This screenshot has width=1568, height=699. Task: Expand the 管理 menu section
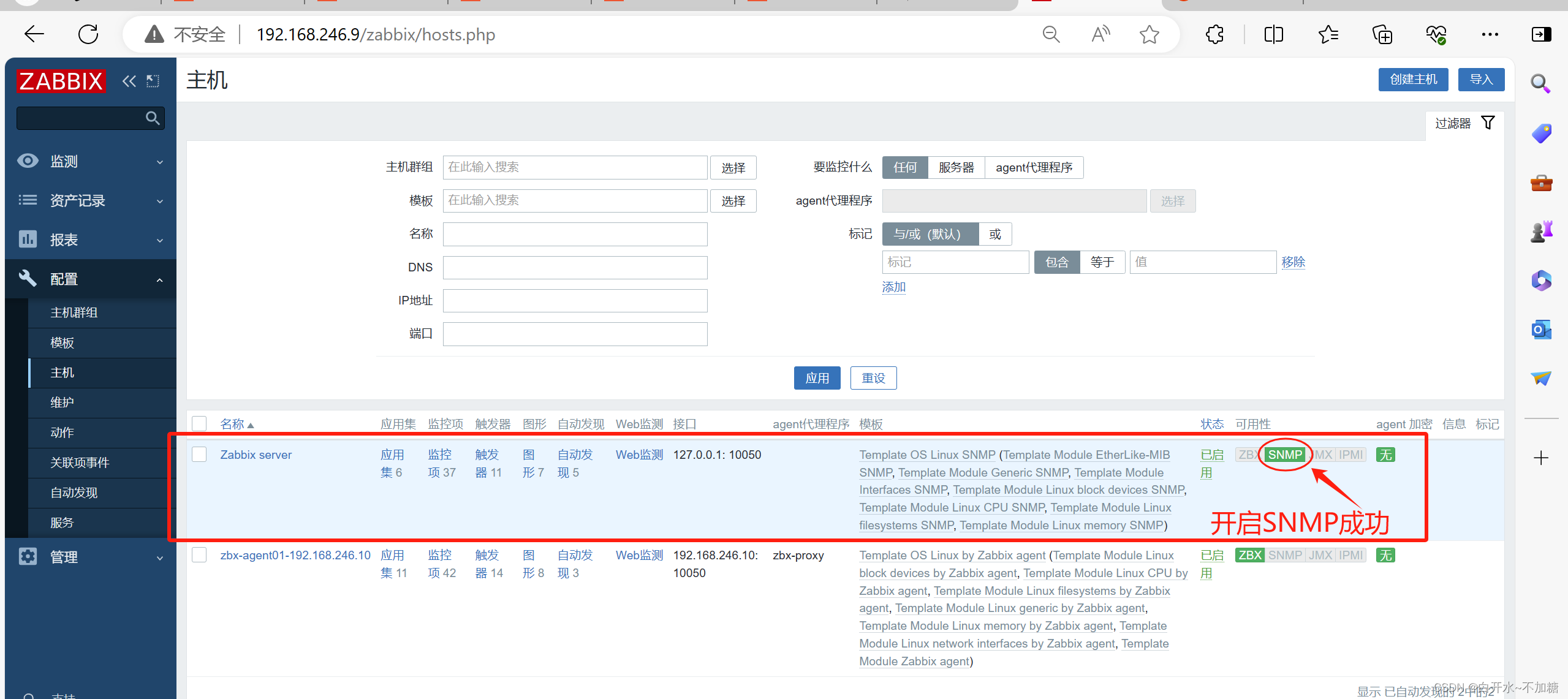pos(159,557)
